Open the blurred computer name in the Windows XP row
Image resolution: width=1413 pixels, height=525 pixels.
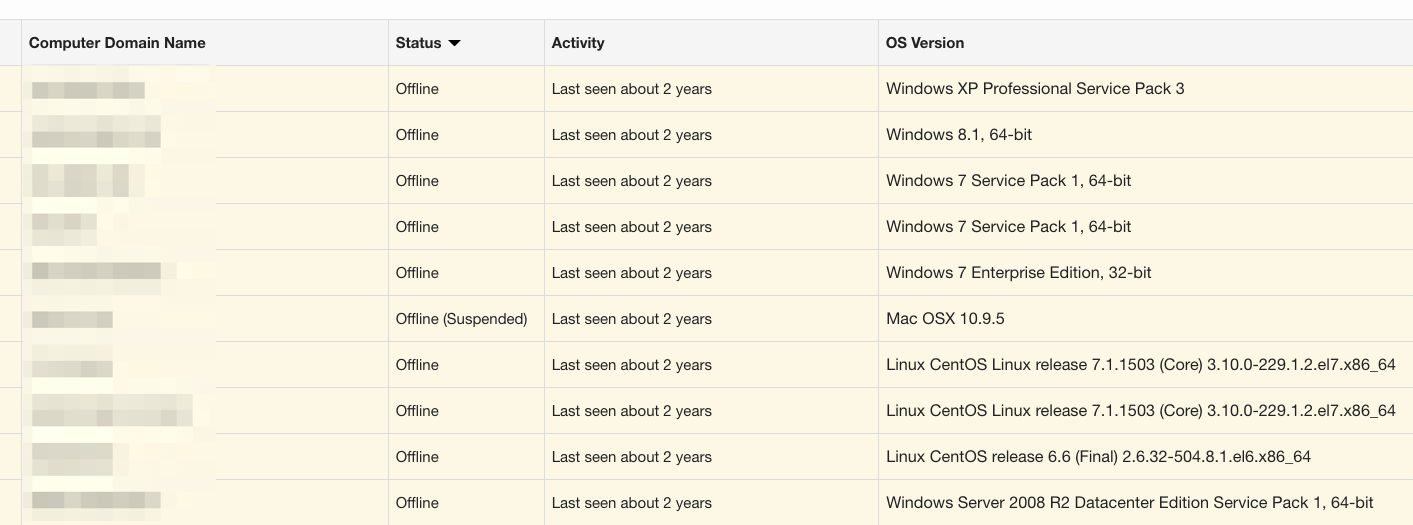pyautogui.click(x=88, y=90)
